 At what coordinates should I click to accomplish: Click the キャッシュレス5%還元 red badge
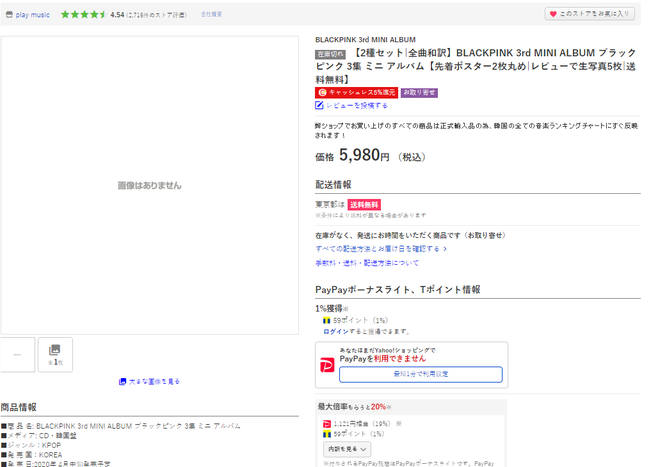(x=356, y=93)
